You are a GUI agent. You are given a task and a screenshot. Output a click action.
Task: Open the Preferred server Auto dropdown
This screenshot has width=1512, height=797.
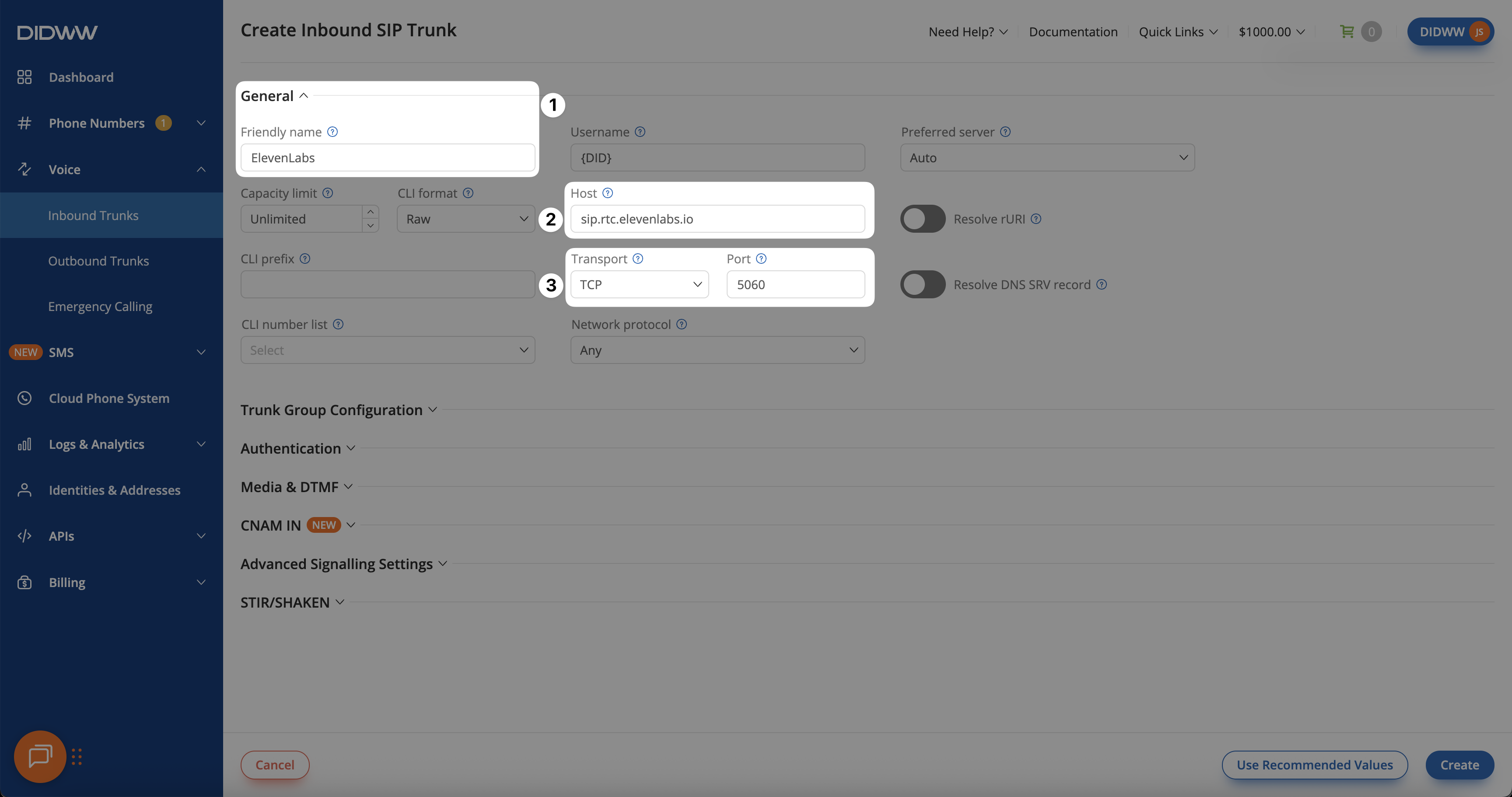(x=1047, y=158)
